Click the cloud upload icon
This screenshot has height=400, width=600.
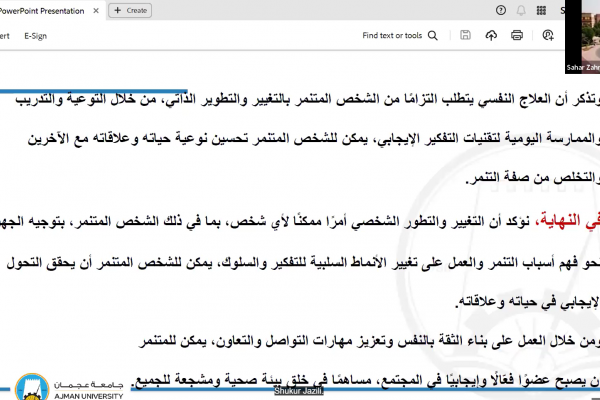(490, 35)
